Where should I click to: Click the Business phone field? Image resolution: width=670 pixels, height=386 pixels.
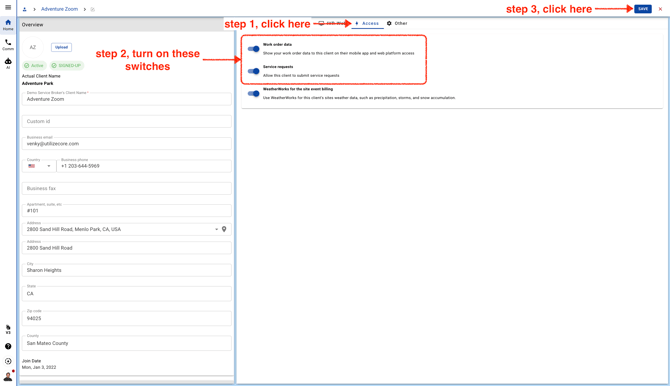tap(144, 166)
